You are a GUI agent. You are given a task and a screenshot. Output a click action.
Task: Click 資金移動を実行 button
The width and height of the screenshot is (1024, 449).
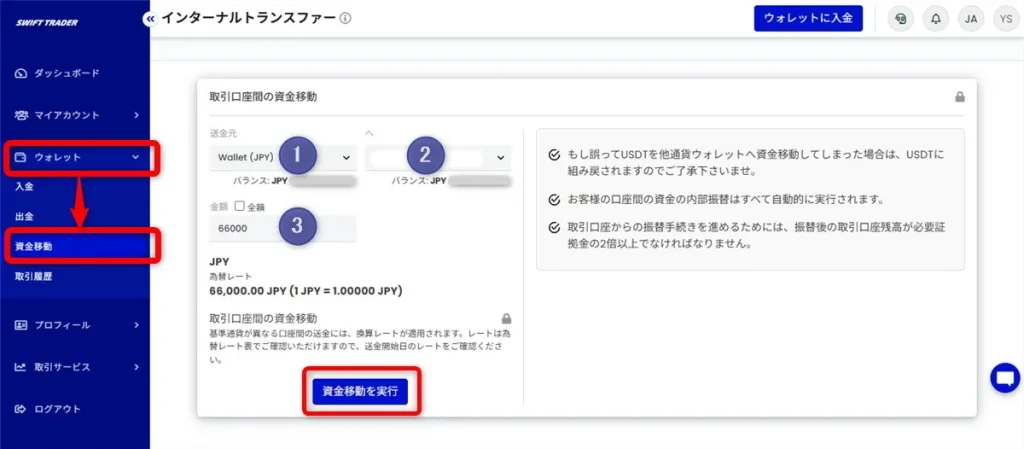360,392
